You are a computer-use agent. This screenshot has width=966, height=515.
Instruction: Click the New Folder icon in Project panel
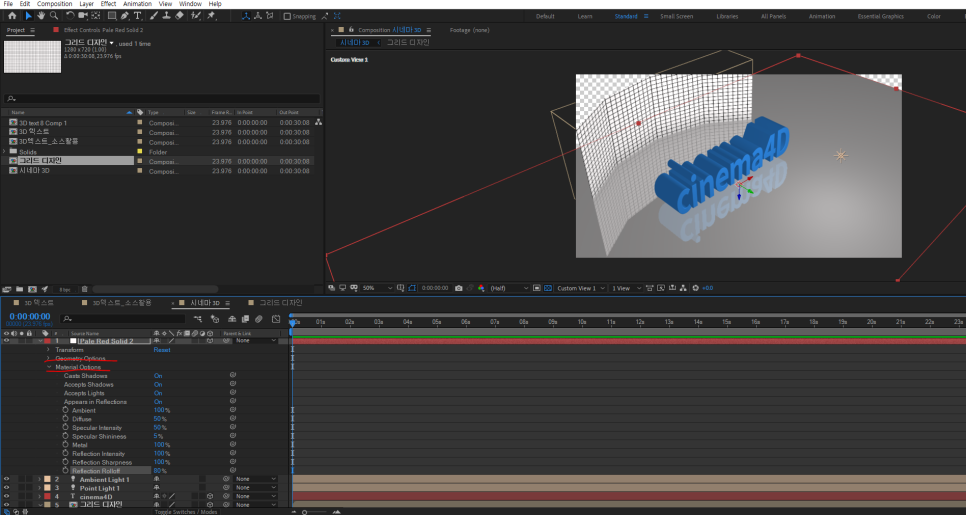click(x=20, y=289)
